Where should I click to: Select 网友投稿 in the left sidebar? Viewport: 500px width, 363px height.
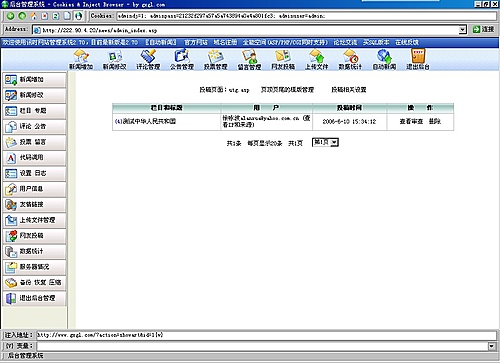(x=35, y=235)
